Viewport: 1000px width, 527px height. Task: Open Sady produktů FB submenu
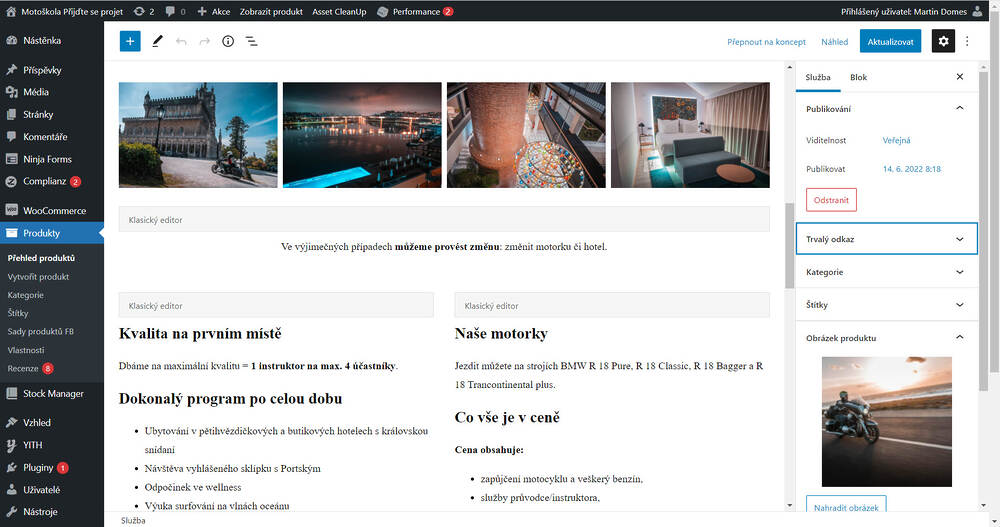click(41, 332)
